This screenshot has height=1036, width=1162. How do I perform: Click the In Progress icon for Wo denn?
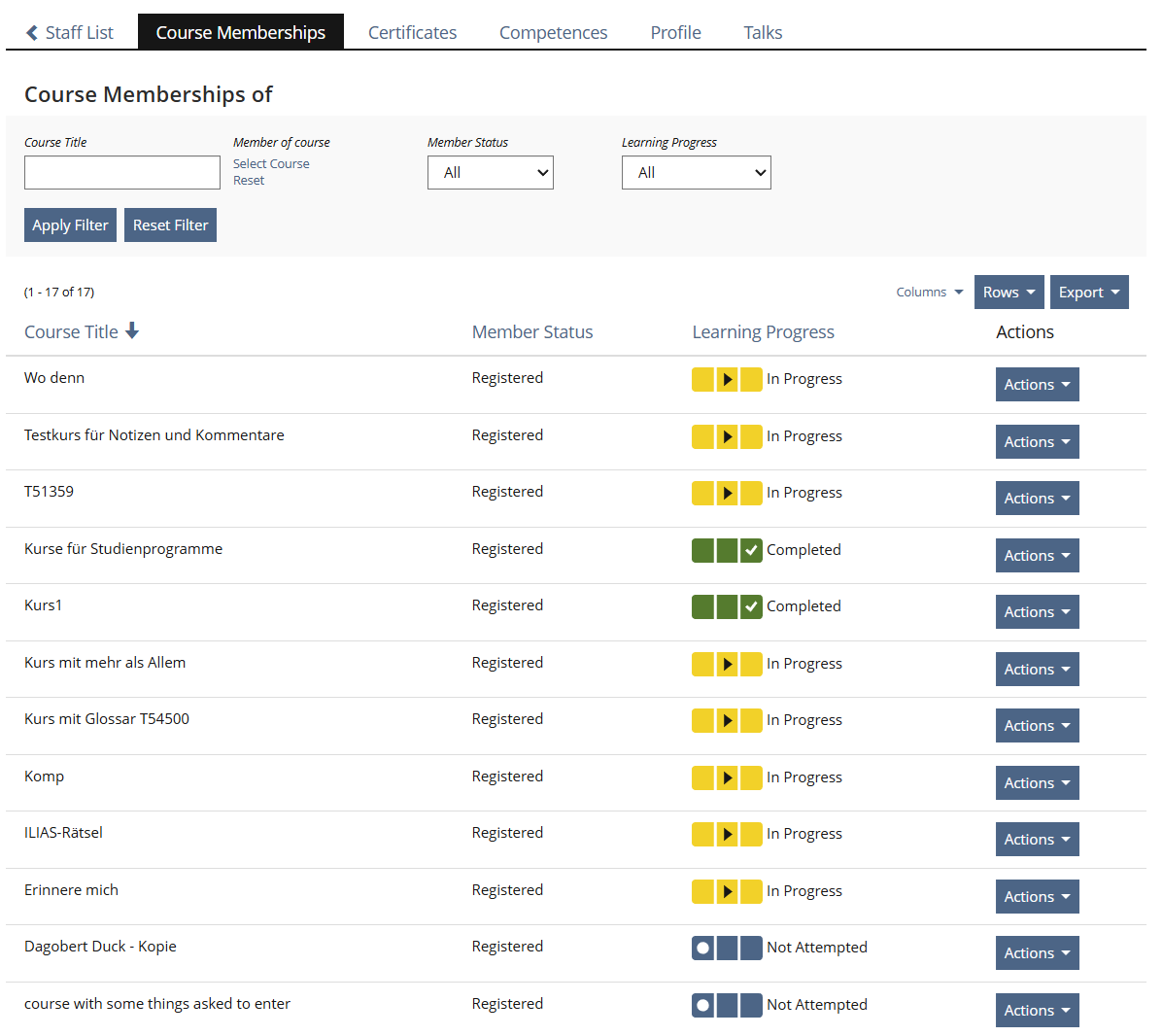[x=727, y=379]
